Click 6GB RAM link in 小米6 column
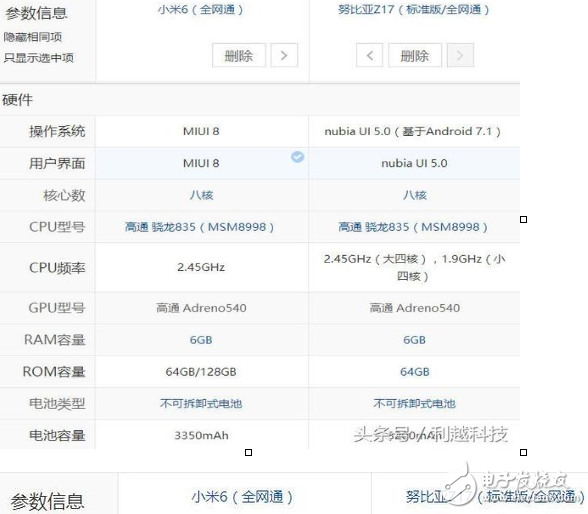588x514 pixels. coord(201,340)
